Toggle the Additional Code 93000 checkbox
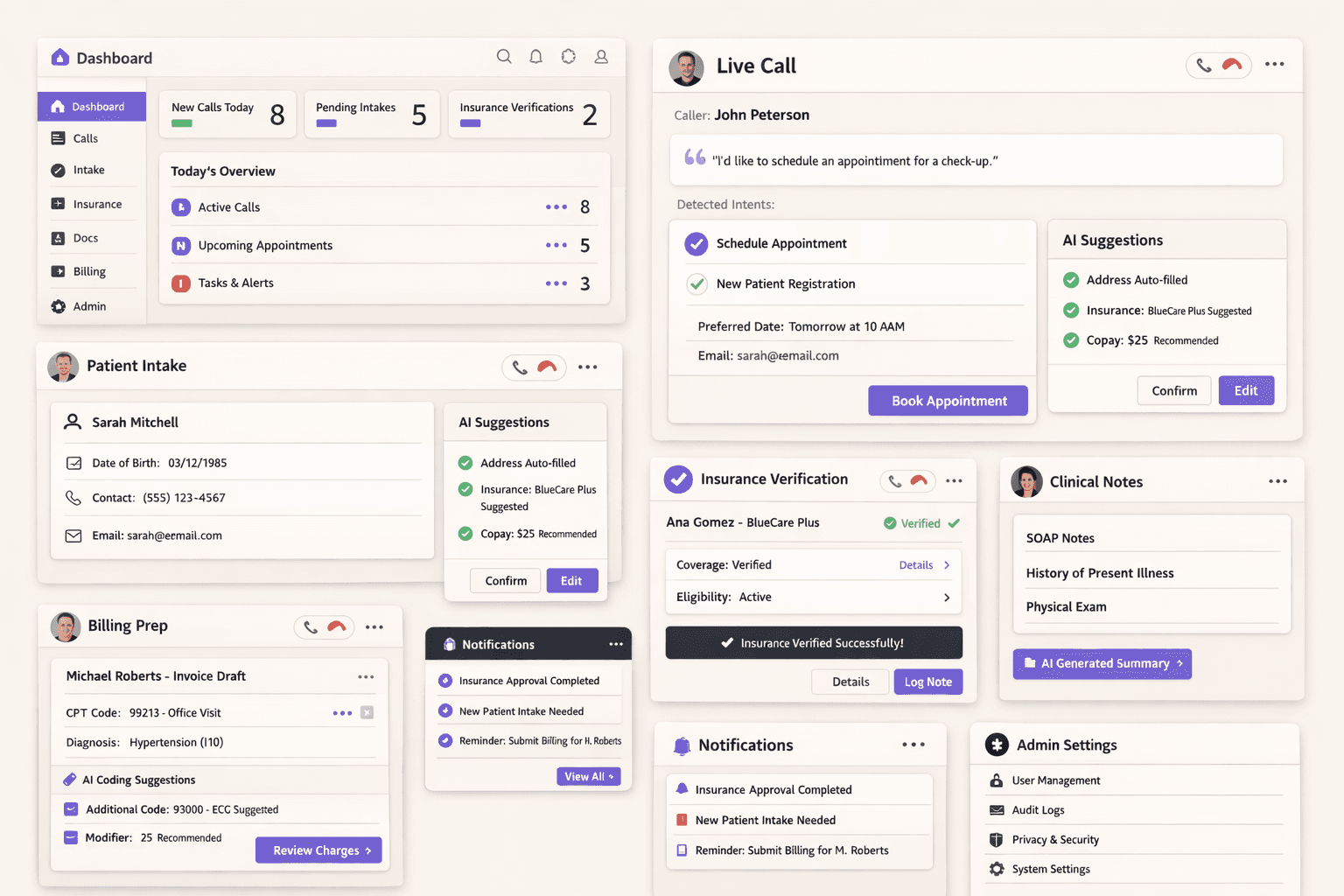Screen dimensions: 1344x896 [71, 809]
